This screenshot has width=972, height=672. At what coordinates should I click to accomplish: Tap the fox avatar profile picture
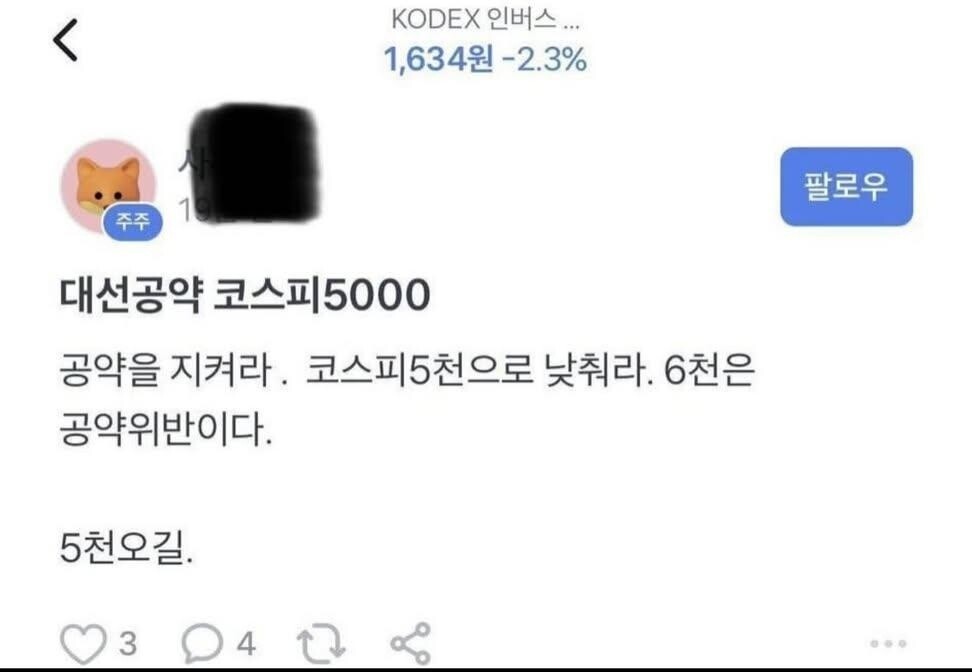[x=108, y=186]
